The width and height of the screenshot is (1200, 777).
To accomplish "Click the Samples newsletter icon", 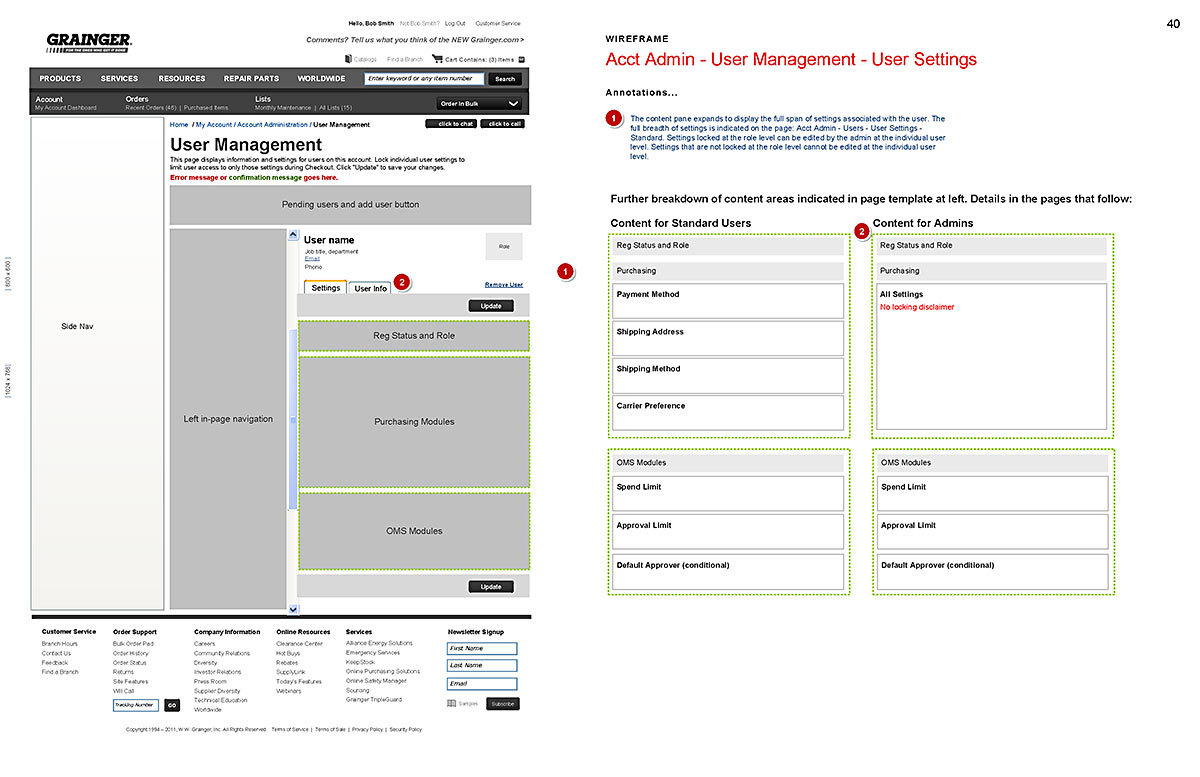I will click(x=452, y=704).
